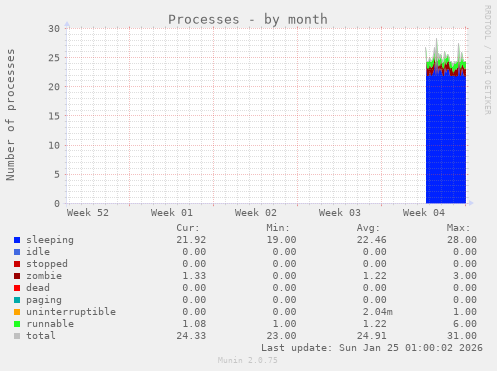The width and height of the screenshot is (497, 371).
Task: Click the uninterruptible average value 2.04m
Action: pyautogui.click(x=378, y=312)
